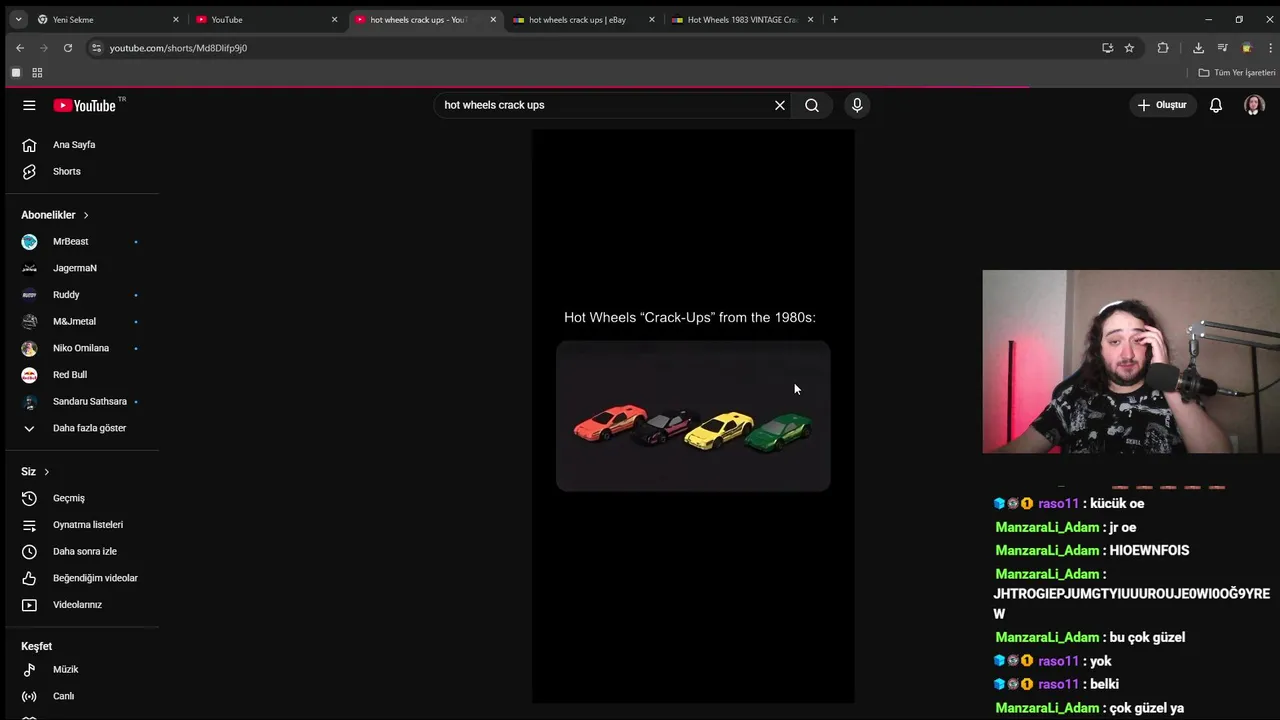Open apps grid in bookmarks bar

[x=37, y=73]
